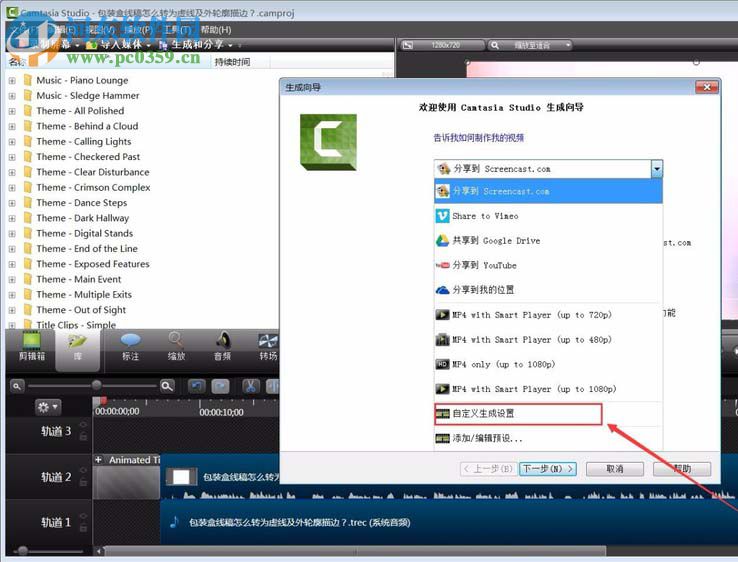Toggle visibility eye of 轨道 3
The image size is (738, 562).
tap(83, 425)
